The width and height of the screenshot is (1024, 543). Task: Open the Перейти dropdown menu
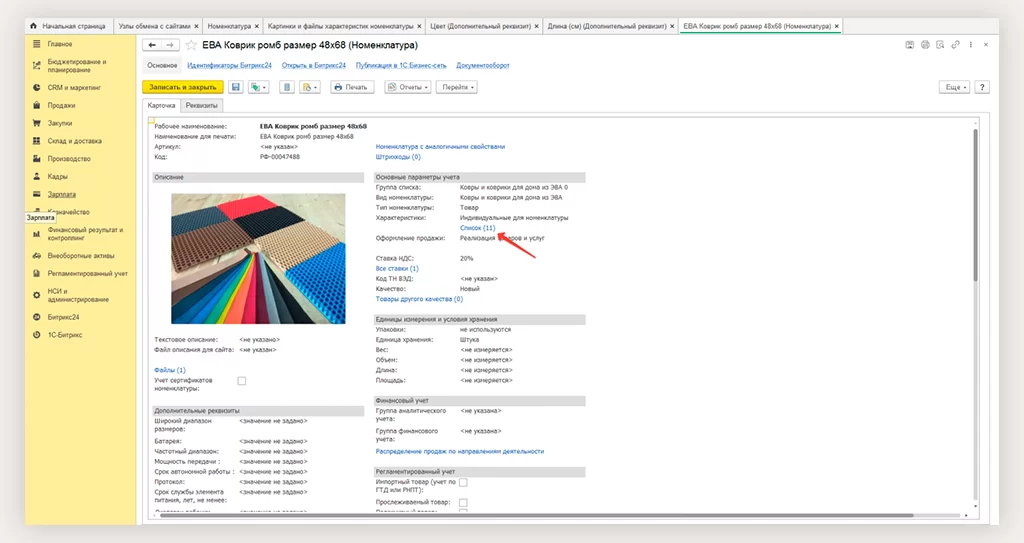(x=458, y=88)
